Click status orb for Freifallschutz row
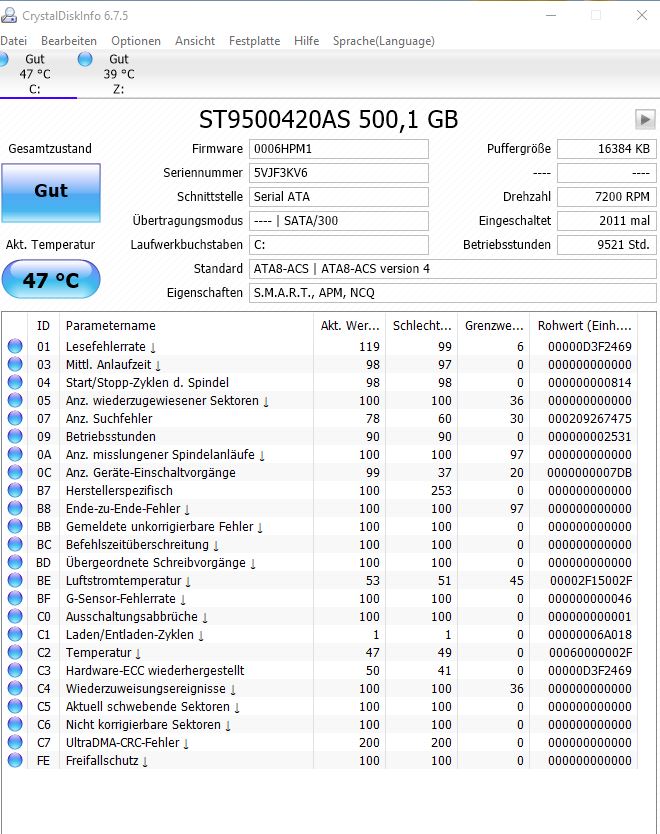Image resolution: width=660 pixels, height=834 pixels. (15, 761)
